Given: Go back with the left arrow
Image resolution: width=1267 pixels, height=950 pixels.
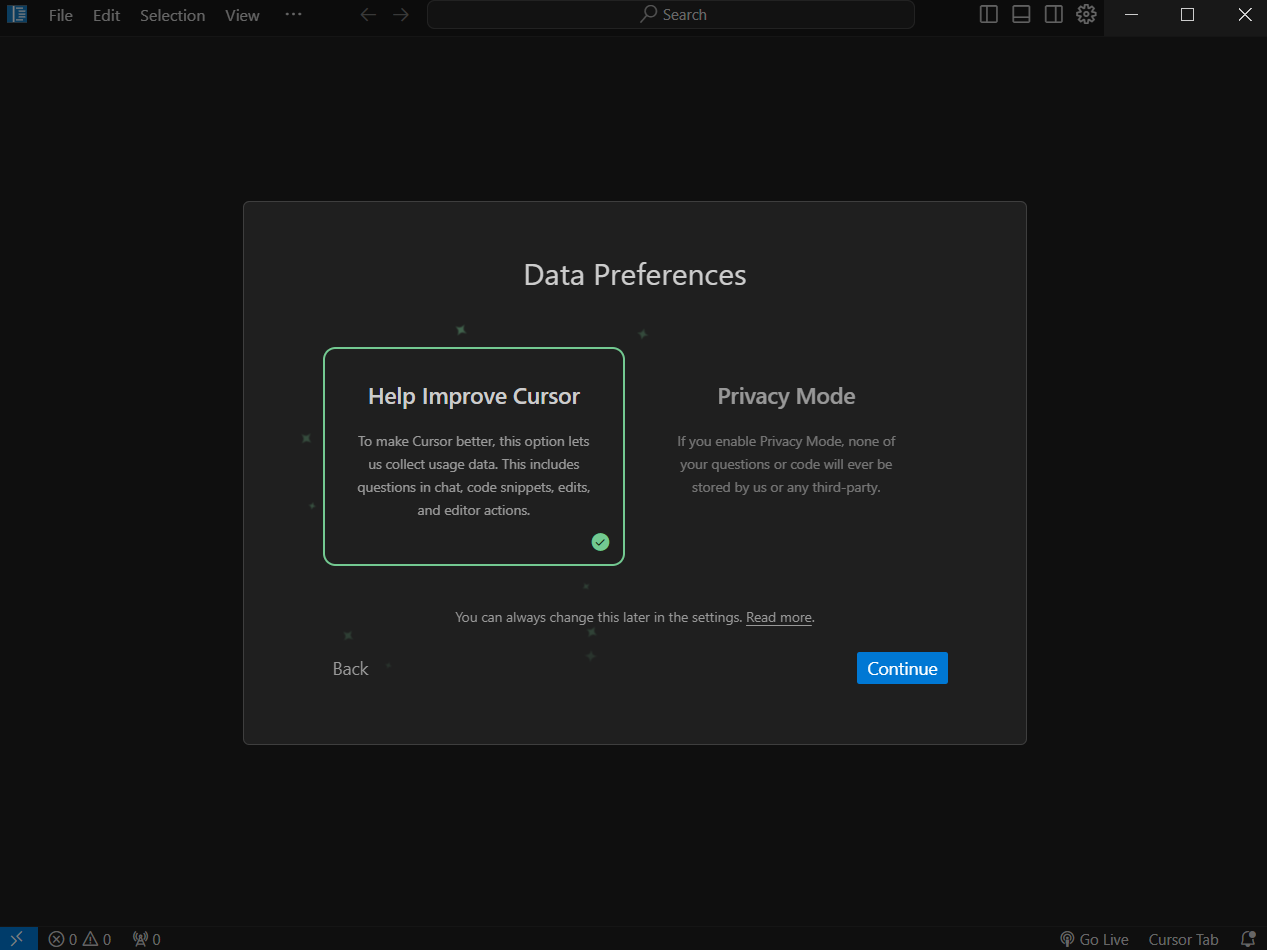Looking at the screenshot, I should pos(368,15).
